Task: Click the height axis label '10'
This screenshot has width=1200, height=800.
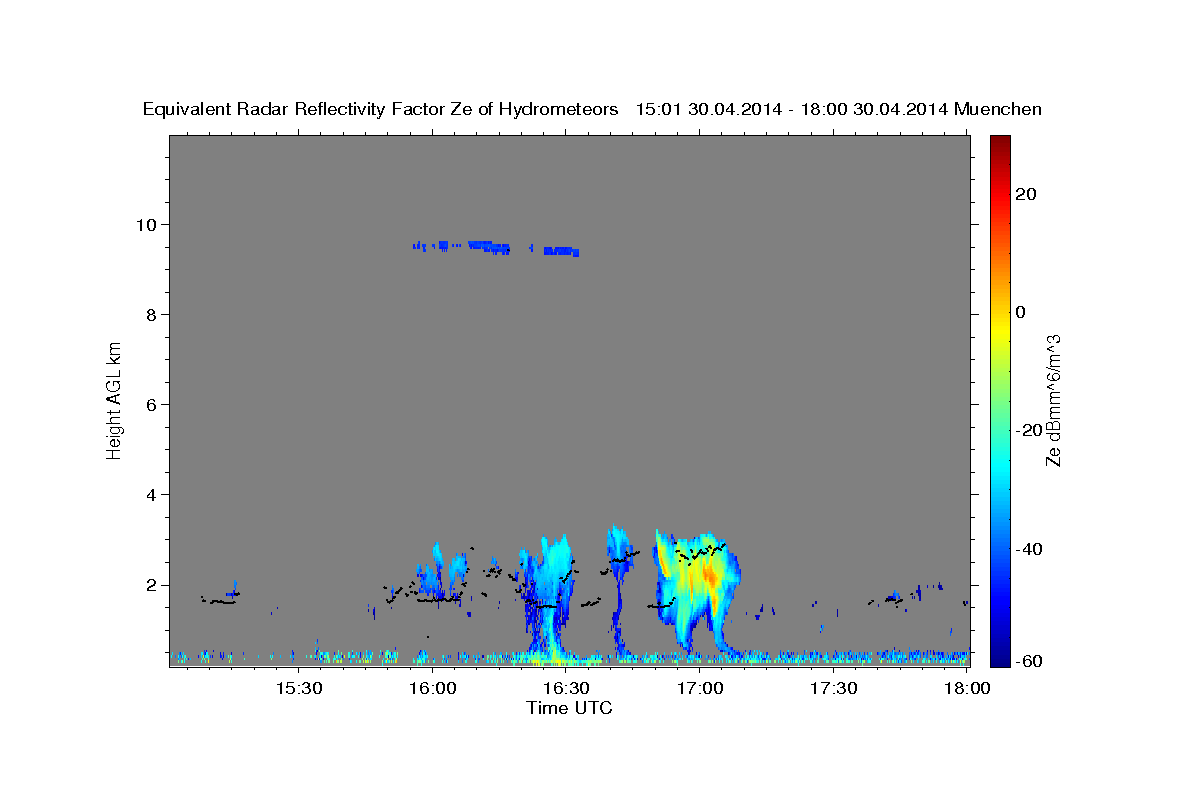Action: (x=148, y=224)
